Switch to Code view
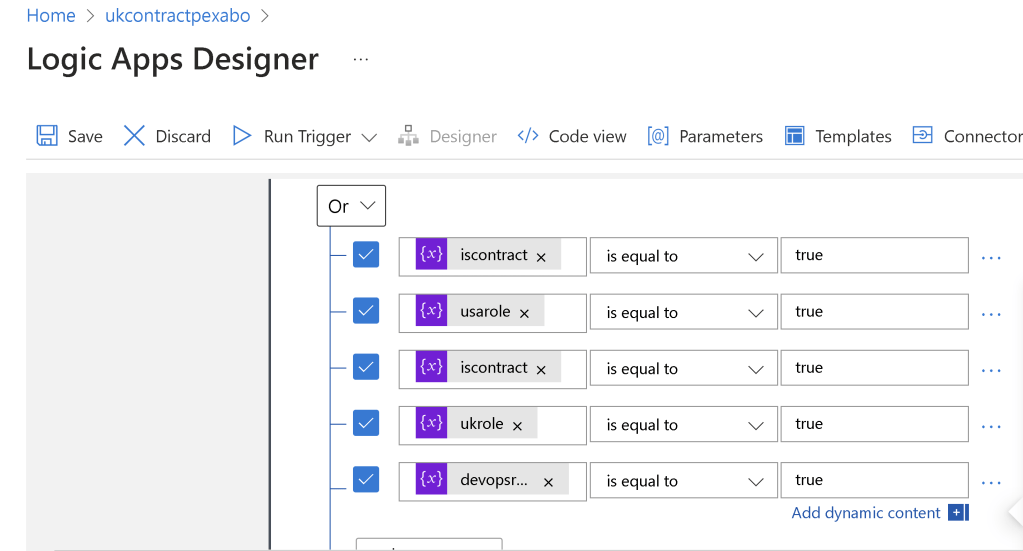Screen dimensions: 1023x551 pos(587,136)
